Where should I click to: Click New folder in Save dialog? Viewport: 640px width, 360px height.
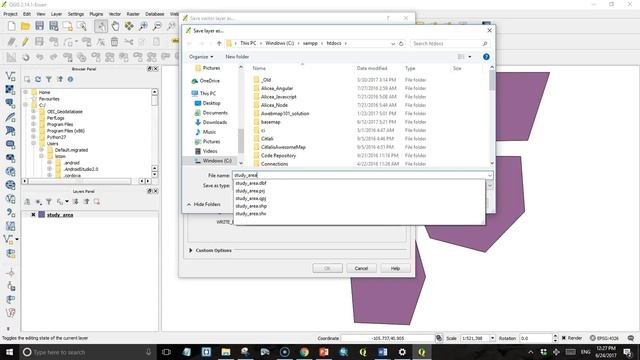tap(237, 57)
